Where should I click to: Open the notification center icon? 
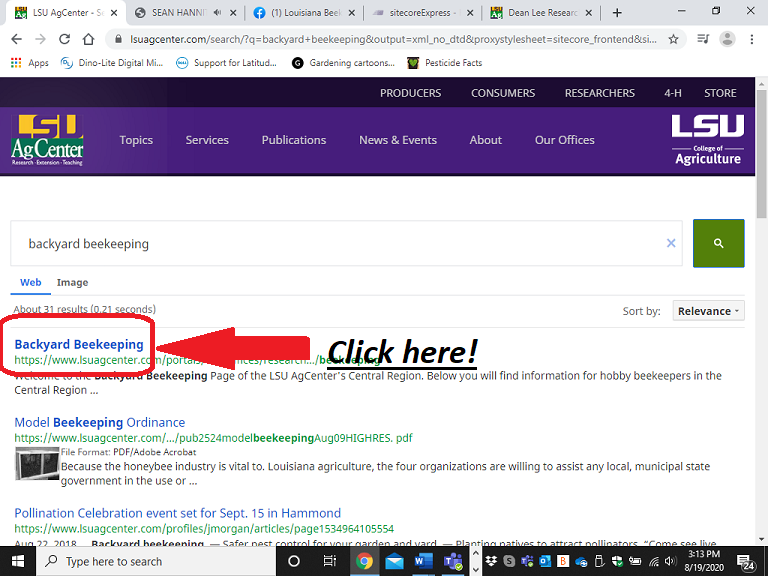[x=745, y=561]
